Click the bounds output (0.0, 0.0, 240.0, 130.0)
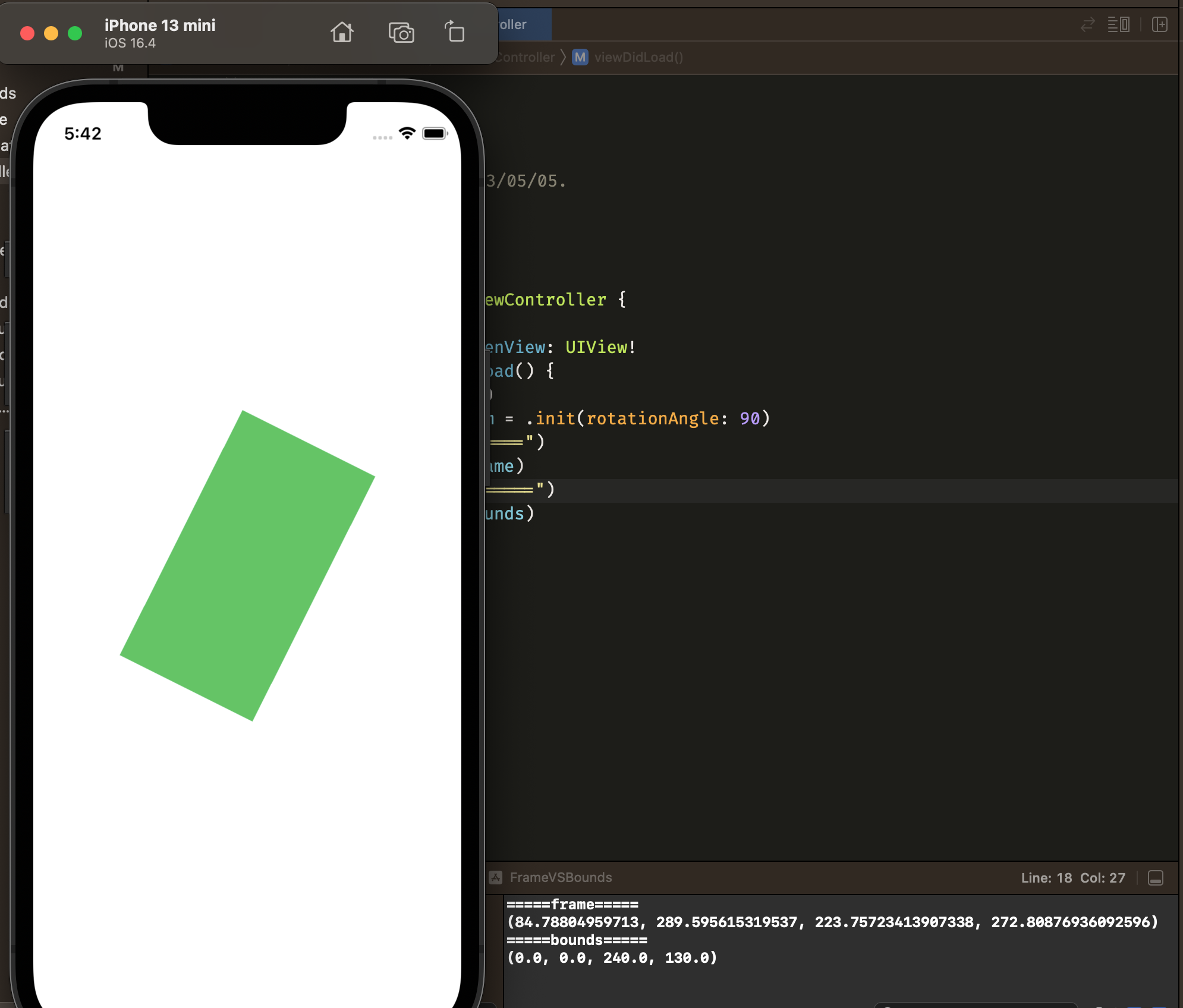Image resolution: width=1183 pixels, height=1008 pixels. 612,957
